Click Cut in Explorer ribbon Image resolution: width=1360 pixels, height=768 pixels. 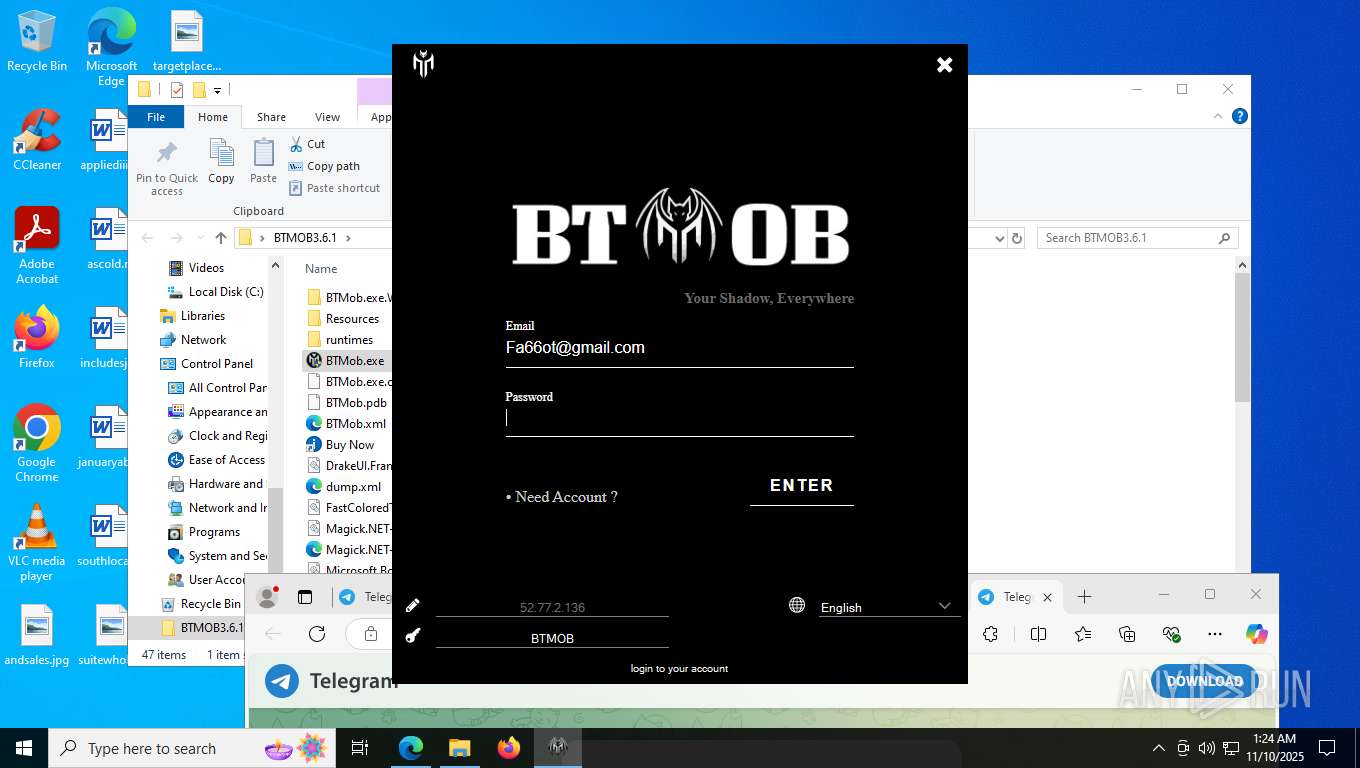(x=307, y=144)
